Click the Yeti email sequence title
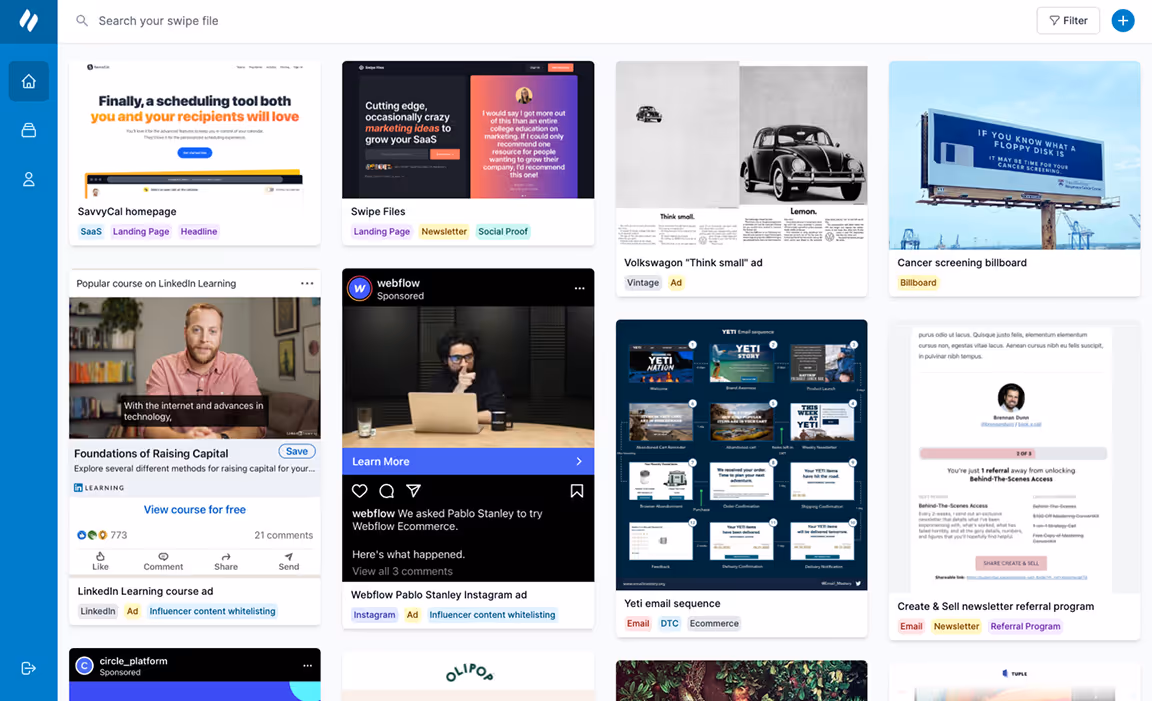 tap(672, 604)
